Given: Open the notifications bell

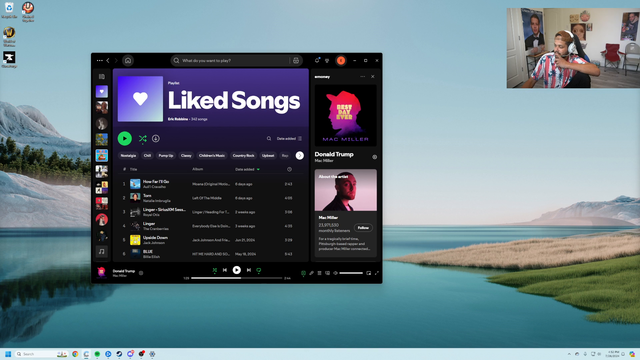Looking at the screenshot, I should click(x=317, y=60).
